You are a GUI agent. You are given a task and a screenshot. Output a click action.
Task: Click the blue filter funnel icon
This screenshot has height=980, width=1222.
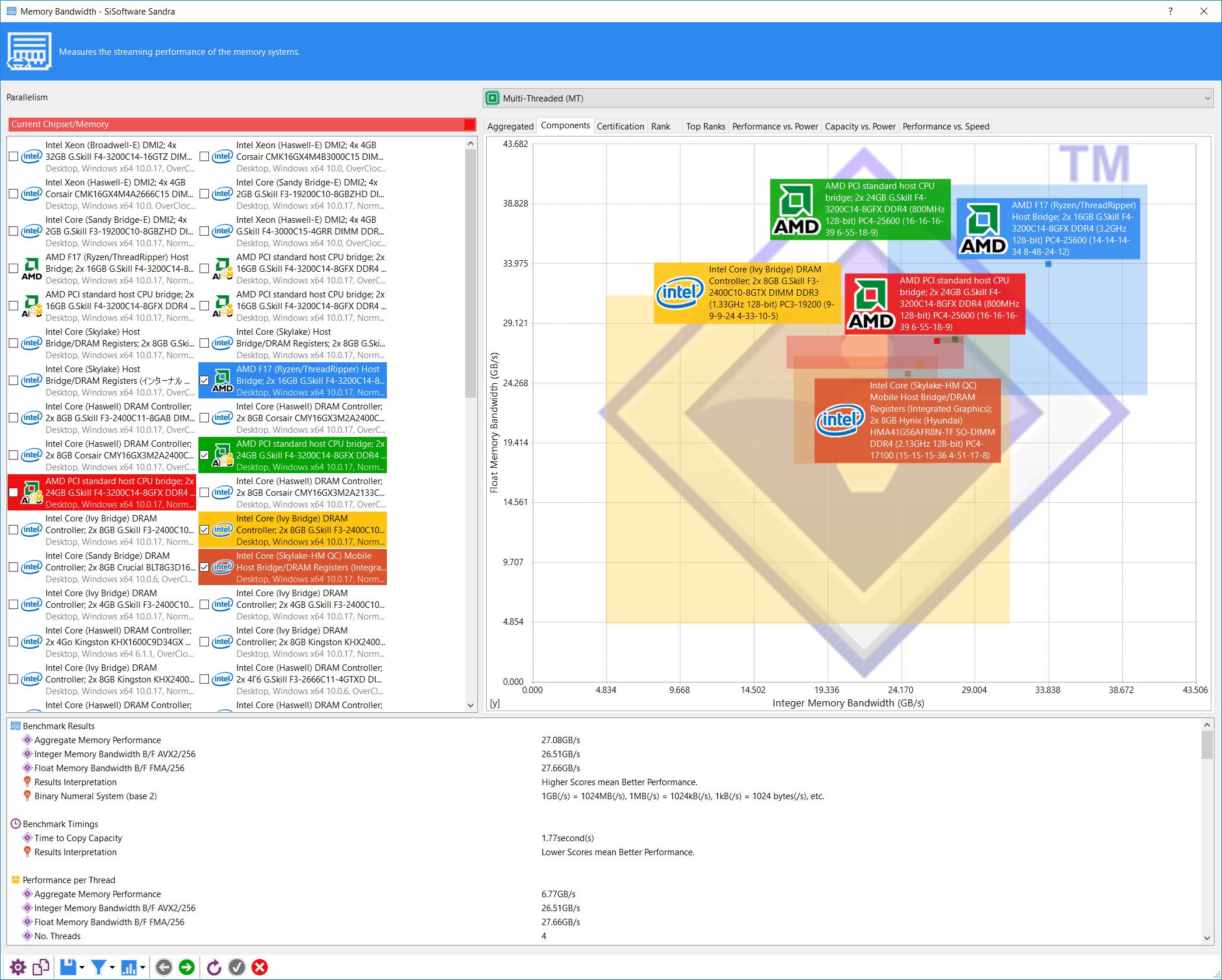tap(98, 967)
